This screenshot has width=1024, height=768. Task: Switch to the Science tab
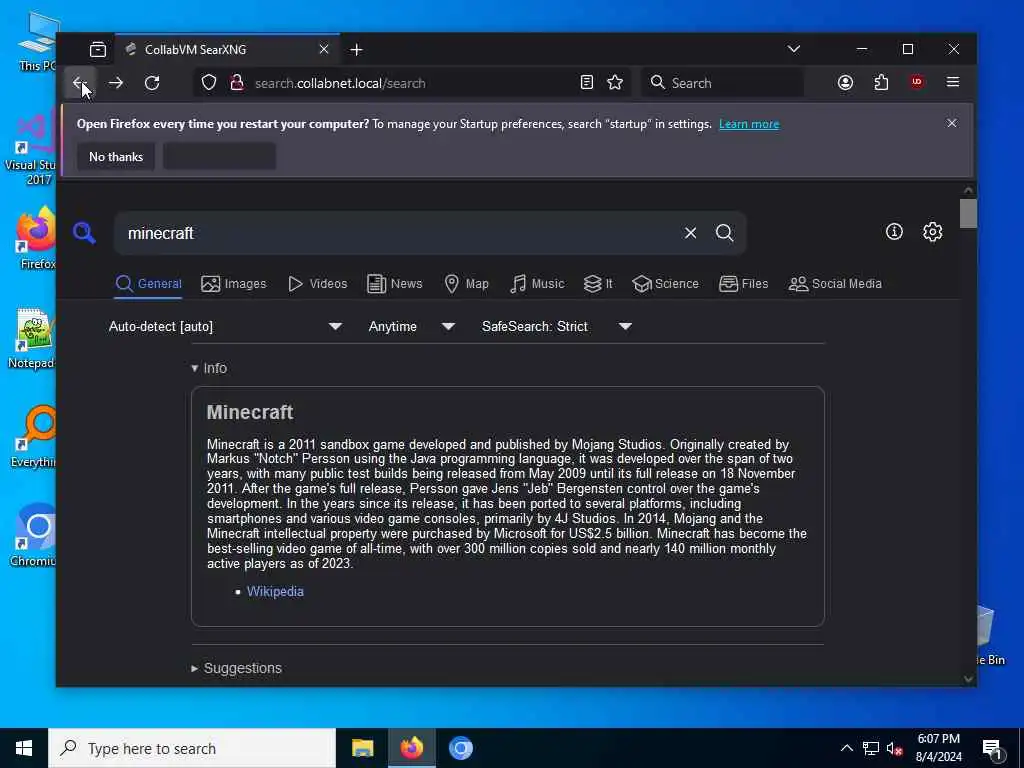pyautogui.click(x=665, y=284)
